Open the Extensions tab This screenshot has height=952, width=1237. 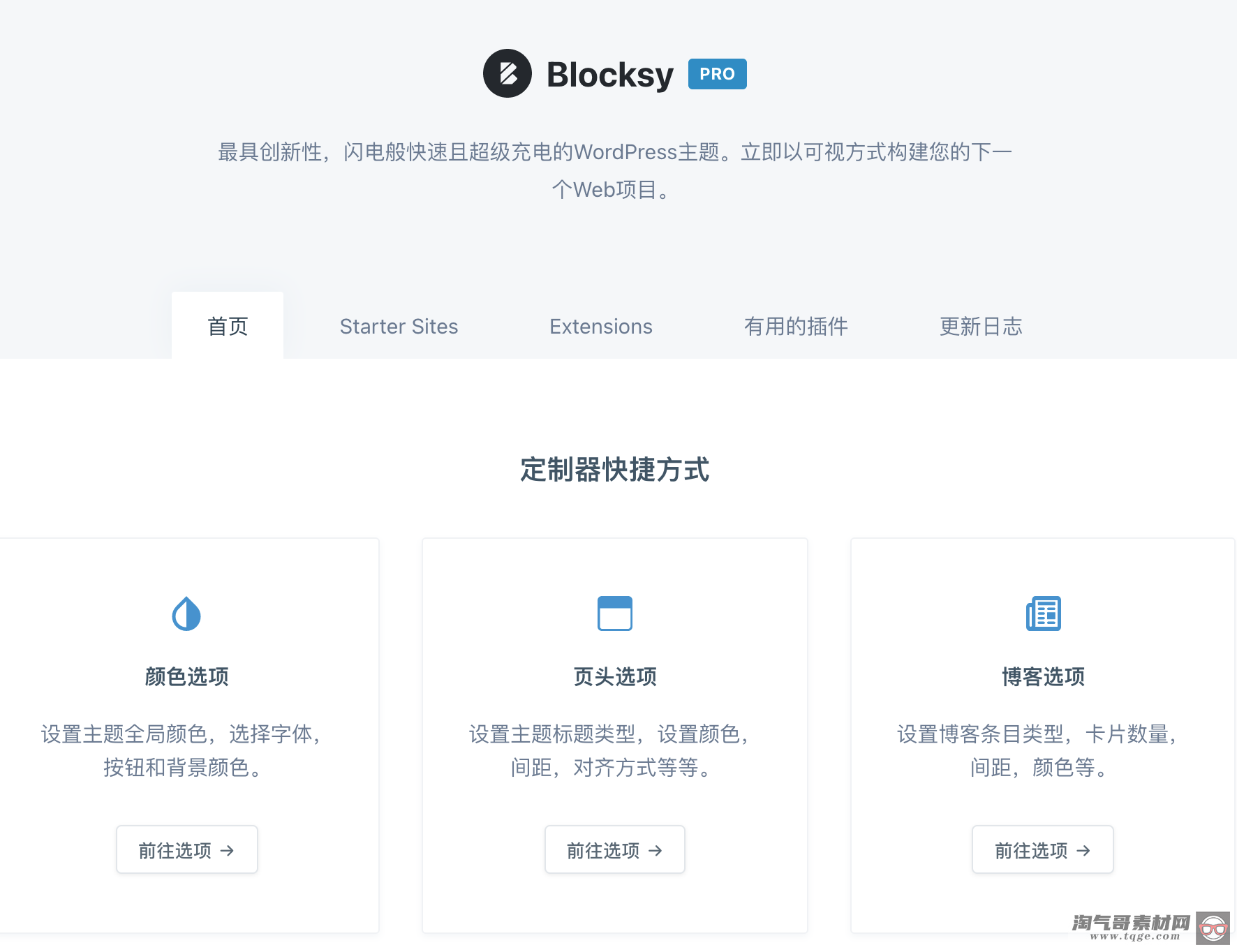(601, 326)
